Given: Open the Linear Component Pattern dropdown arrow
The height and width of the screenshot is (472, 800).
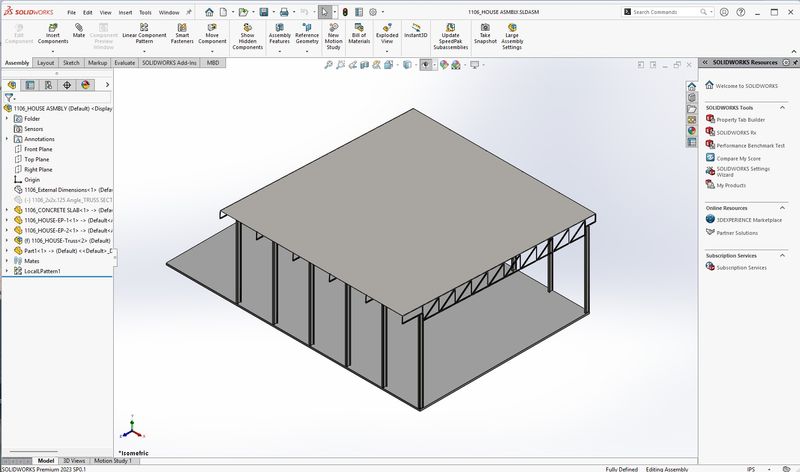Looking at the screenshot, I should pos(144,51).
